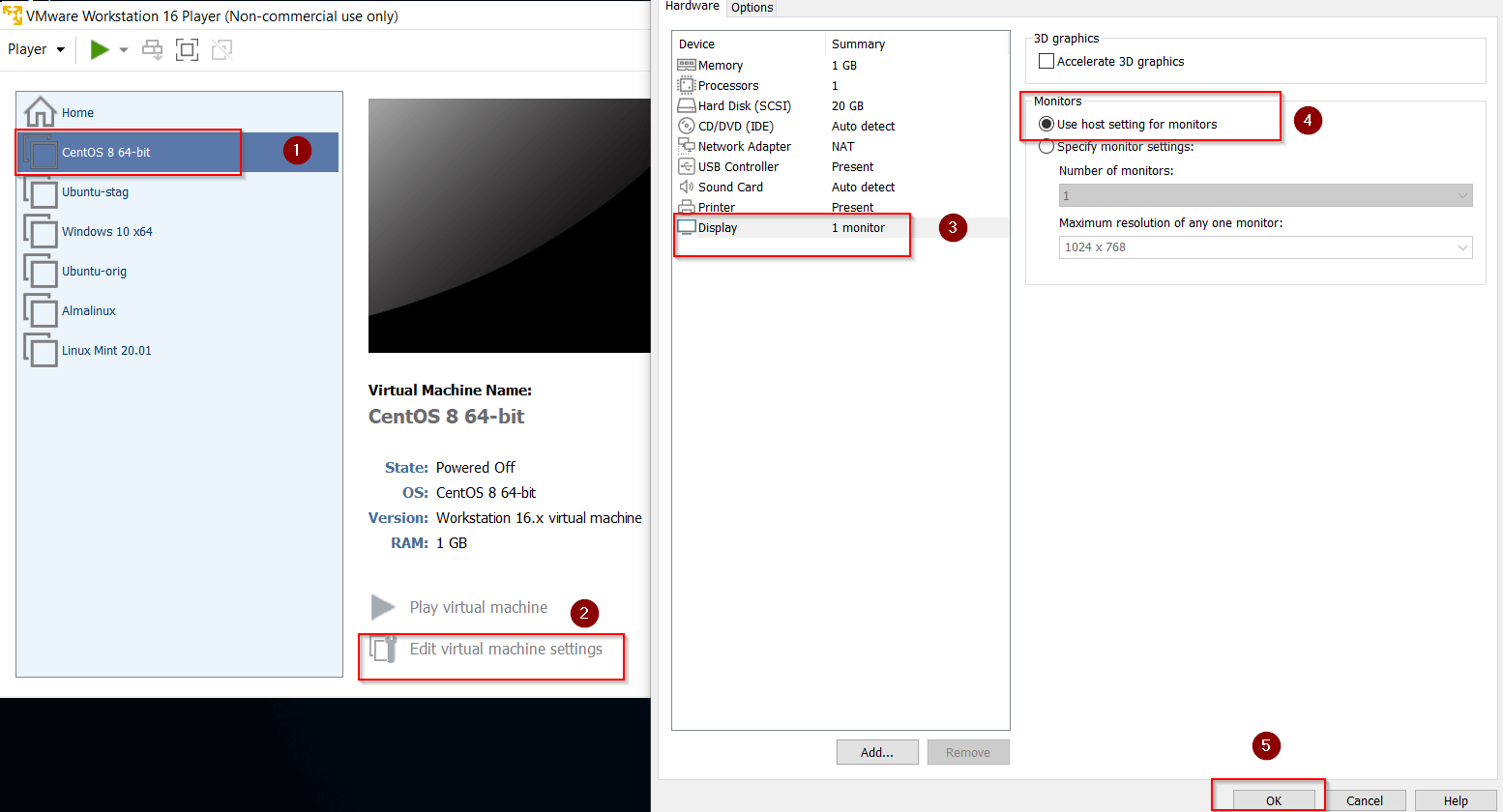This screenshot has height=812, width=1503.
Task: Select the Display device entry
Action: point(717,227)
